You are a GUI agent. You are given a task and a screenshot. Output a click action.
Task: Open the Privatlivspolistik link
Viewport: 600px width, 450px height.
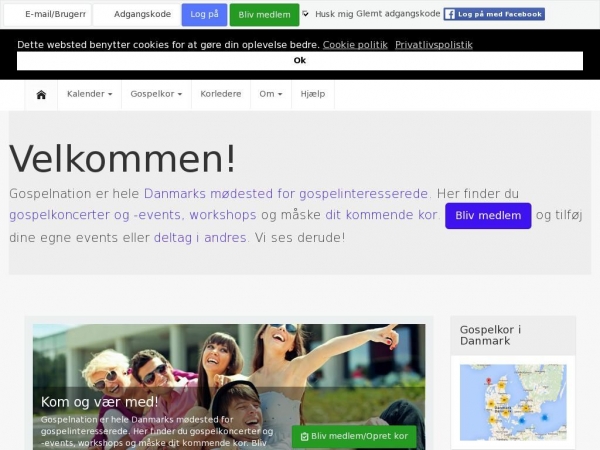(434, 45)
